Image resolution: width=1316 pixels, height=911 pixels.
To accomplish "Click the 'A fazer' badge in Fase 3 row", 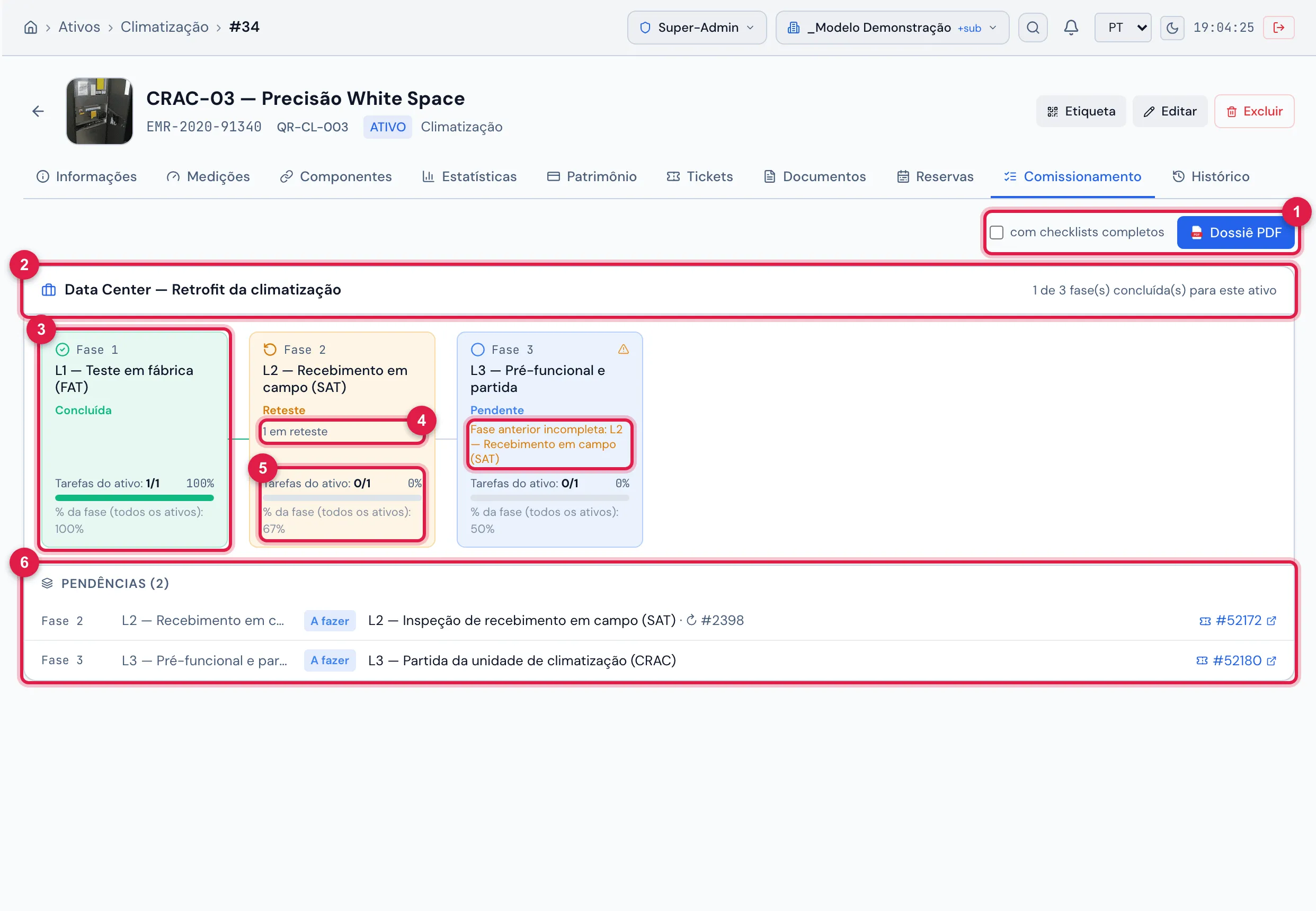I will [330, 660].
